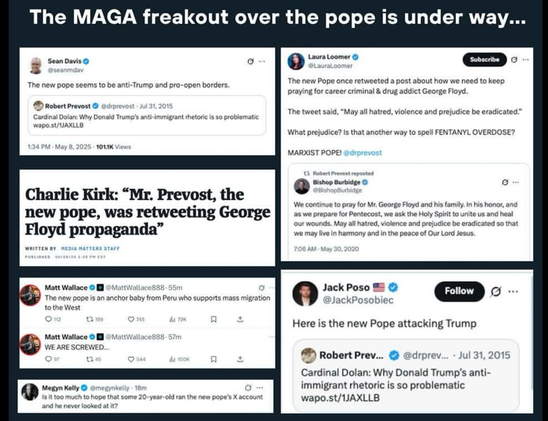Click the Grok icon on Bishop Burbidge's tweet
Viewport: 548px width, 421px height.
tap(505, 182)
